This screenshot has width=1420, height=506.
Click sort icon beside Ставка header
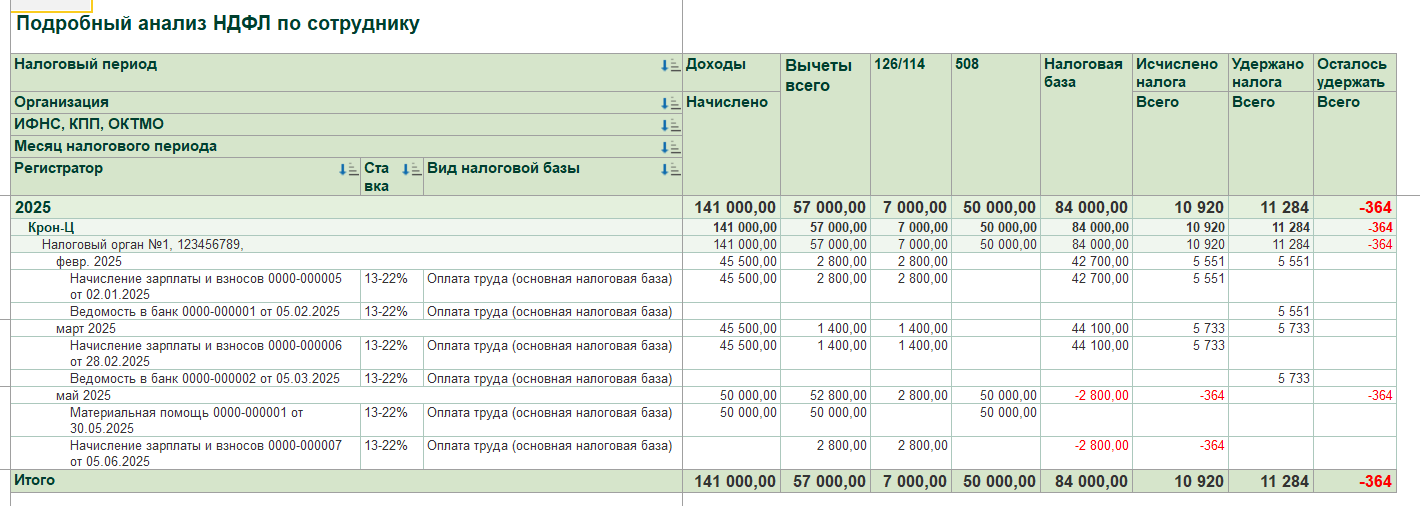coord(410,169)
